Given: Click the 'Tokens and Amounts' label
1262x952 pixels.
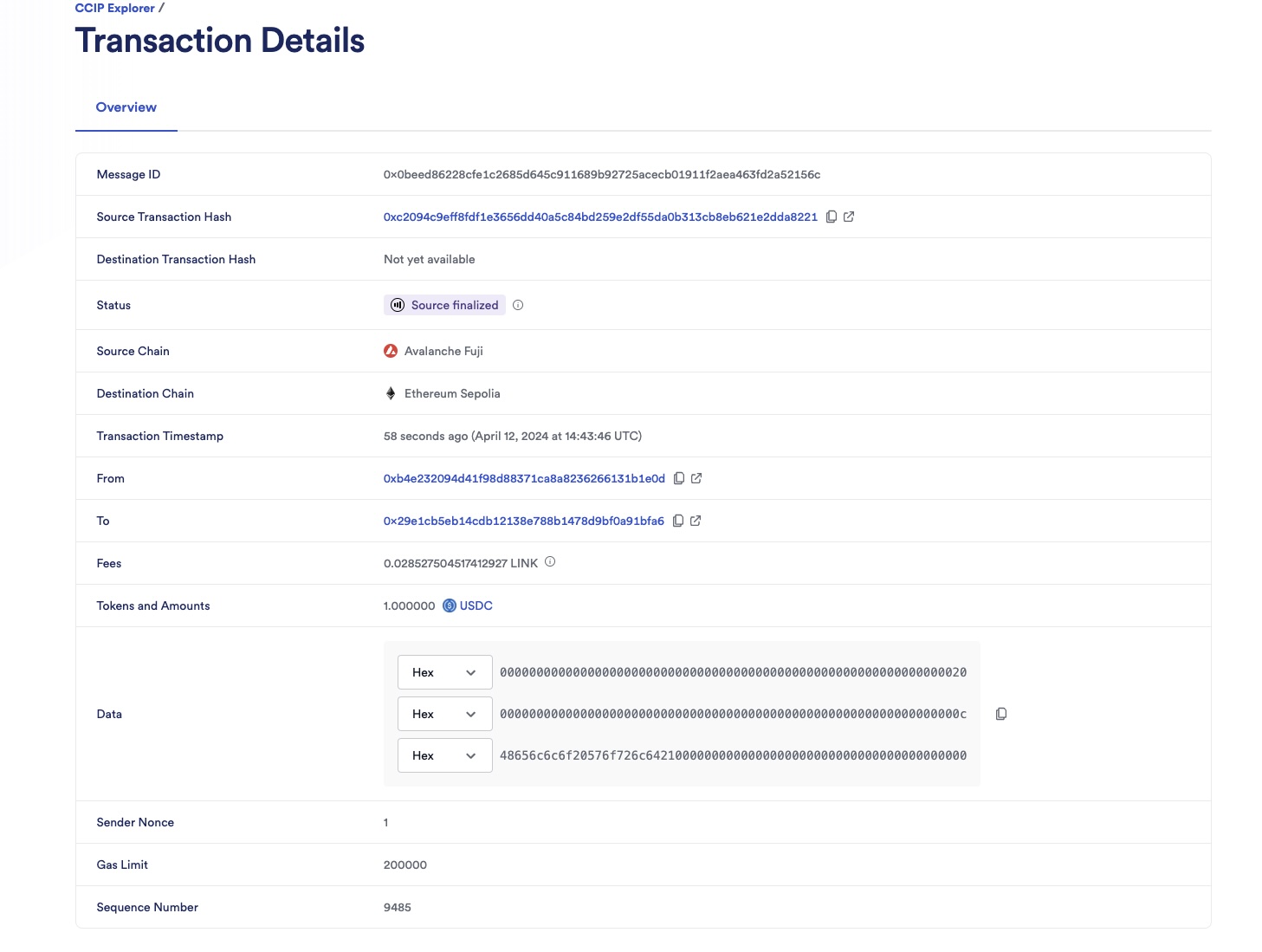Looking at the screenshot, I should (153, 606).
